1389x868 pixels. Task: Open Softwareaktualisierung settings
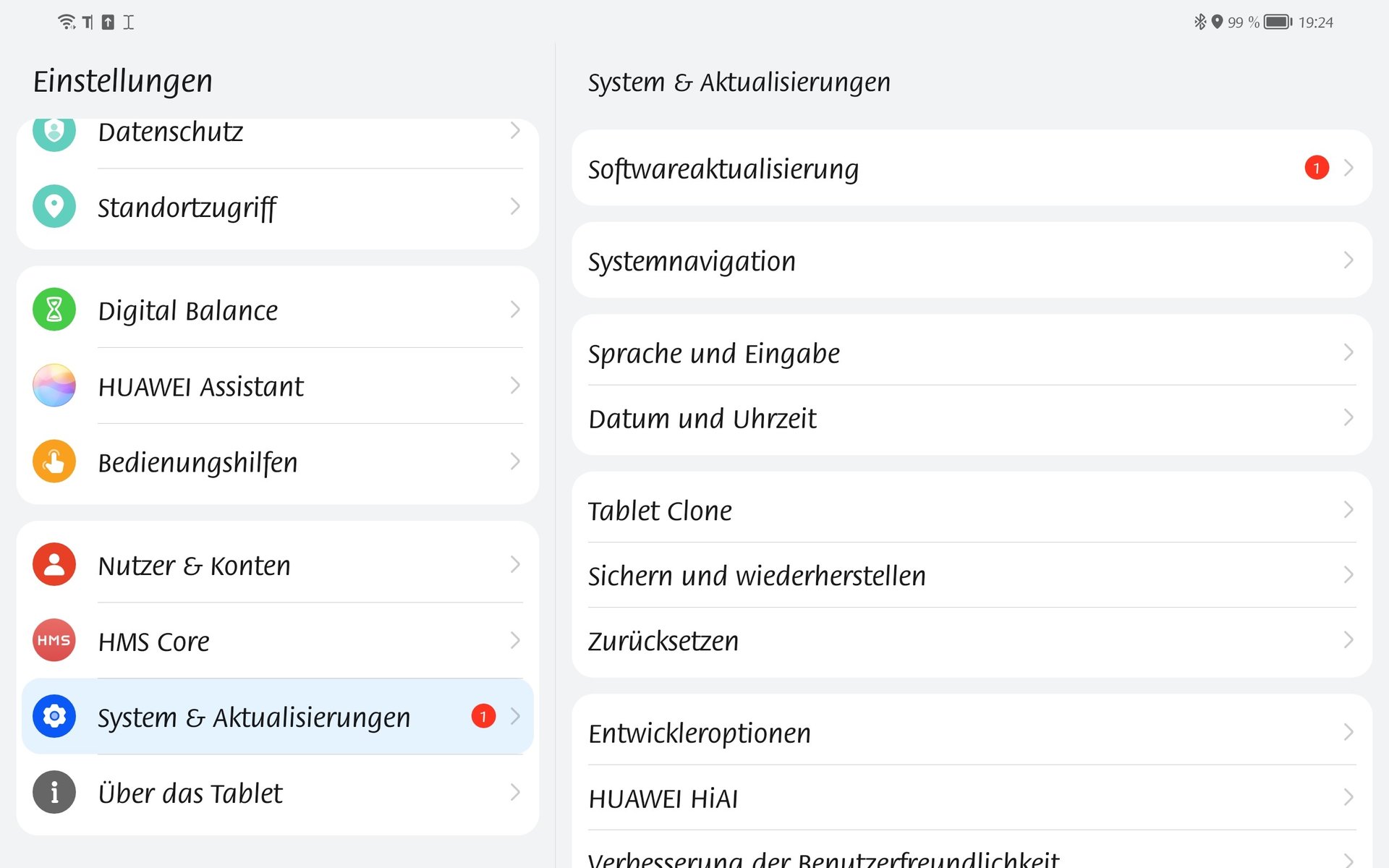point(972,168)
